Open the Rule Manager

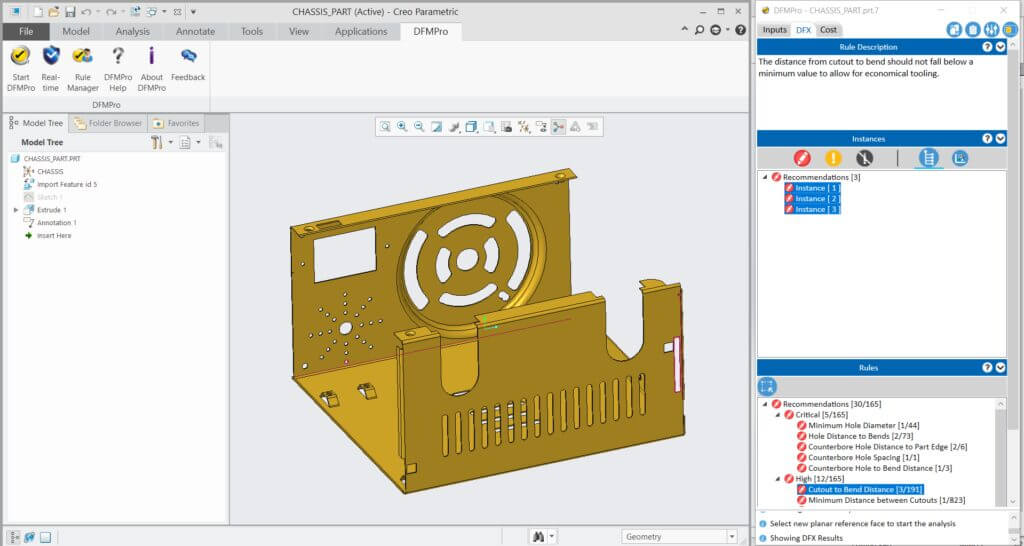point(83,67)
